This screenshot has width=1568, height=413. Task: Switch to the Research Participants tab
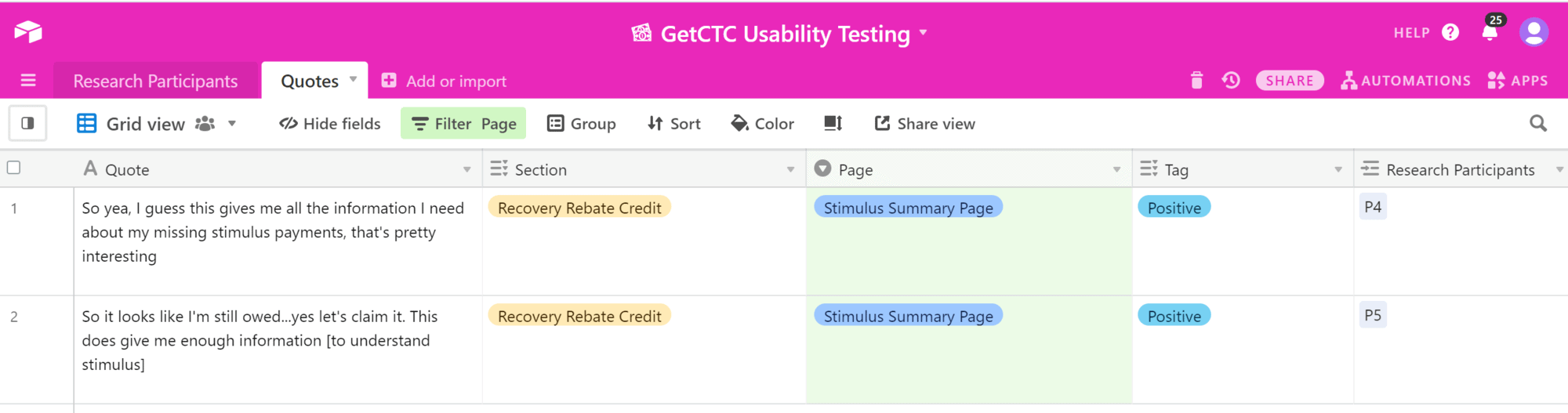pyautogui.click(x=155, y=81)
